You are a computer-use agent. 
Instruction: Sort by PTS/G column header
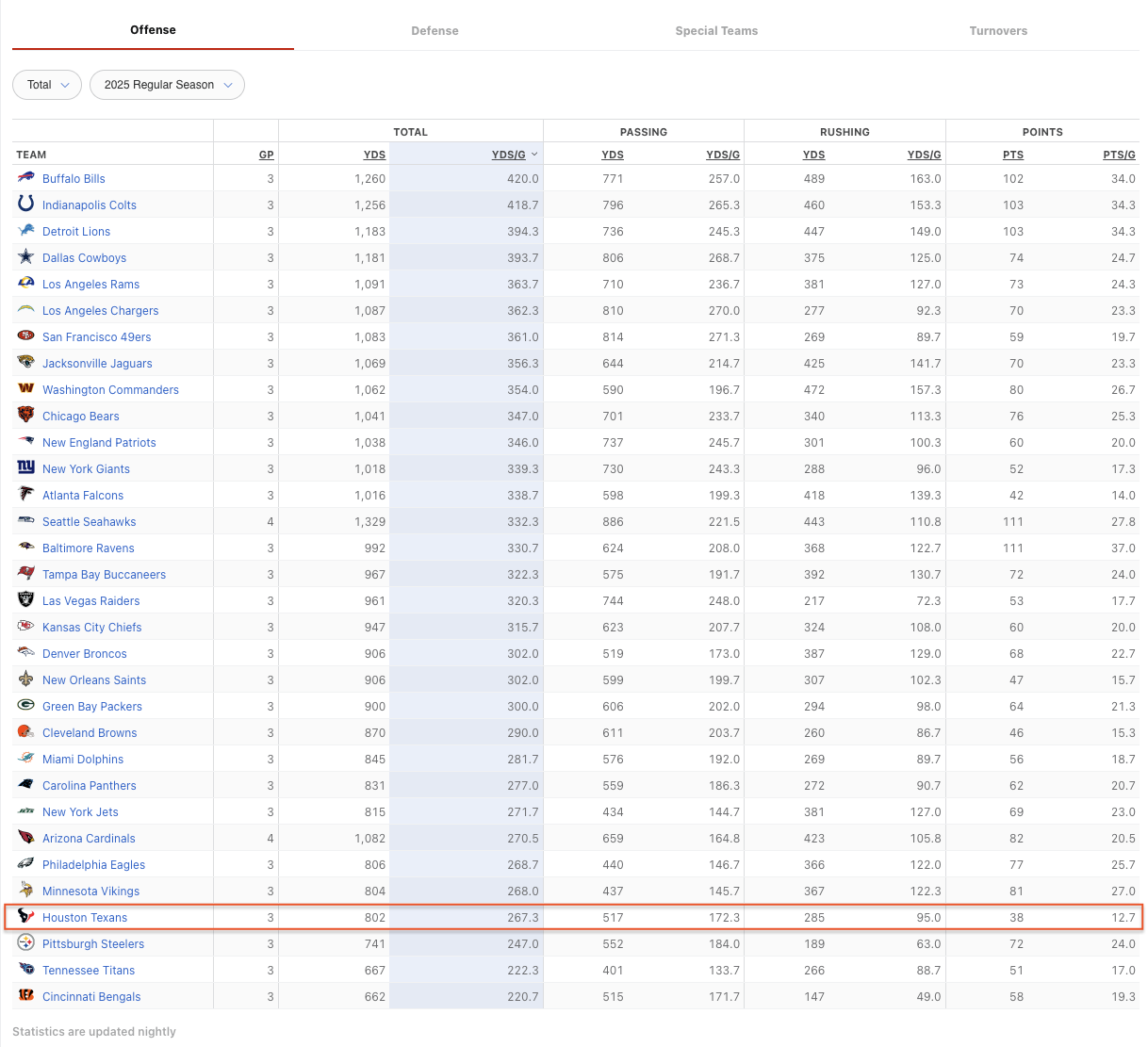click(1120, 155)
